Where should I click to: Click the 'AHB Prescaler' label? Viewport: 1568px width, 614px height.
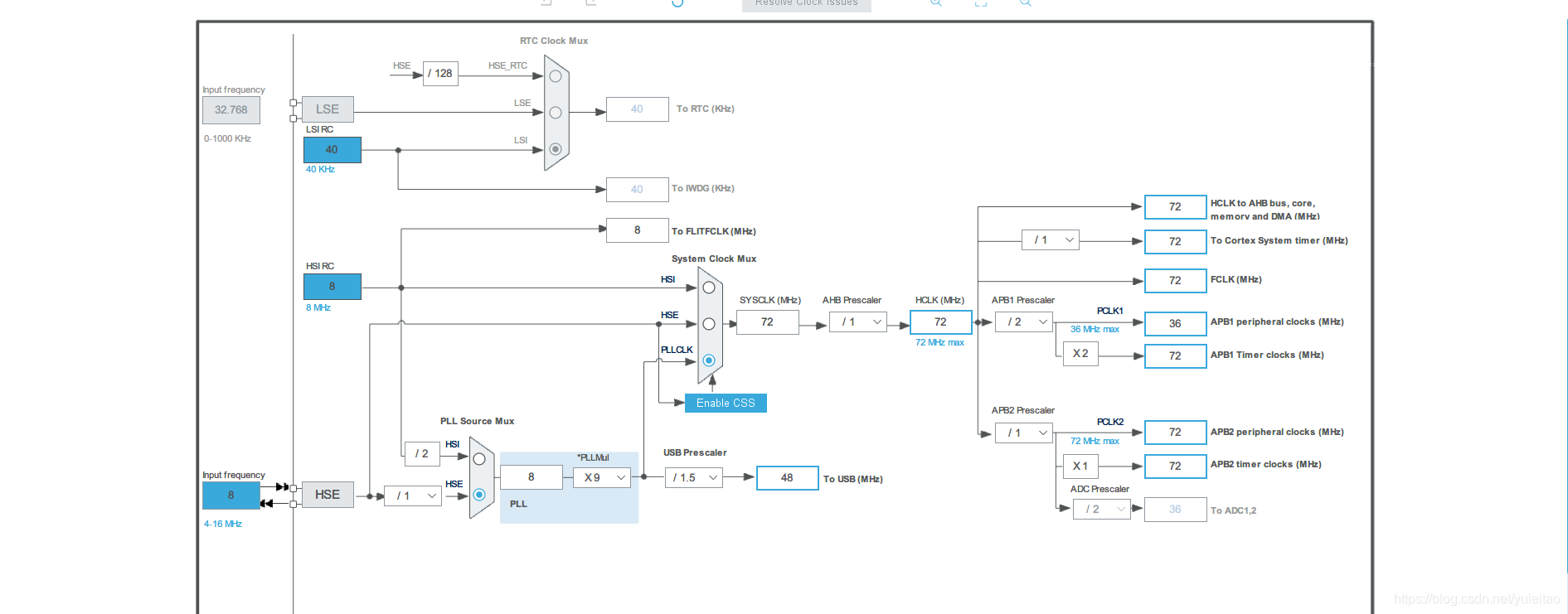click(852, 300)
